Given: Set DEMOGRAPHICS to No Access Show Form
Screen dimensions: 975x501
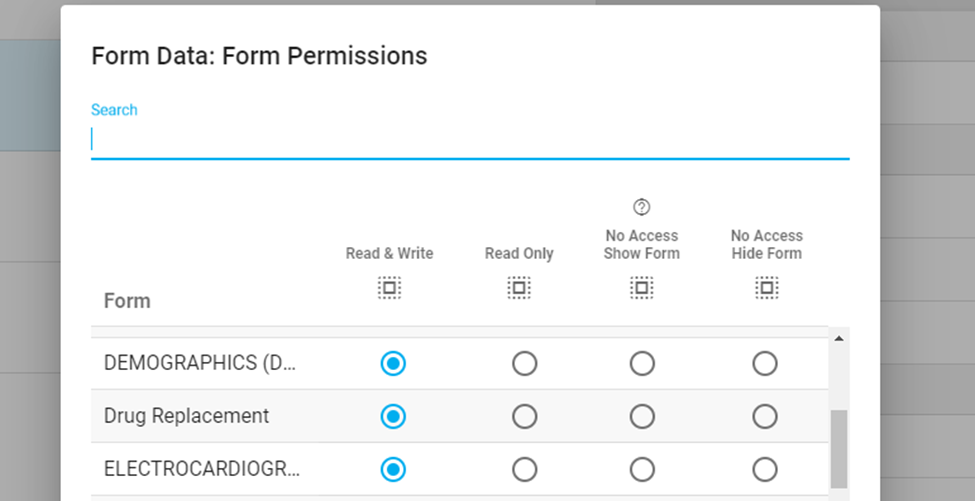Looking at the screenshot, I should pos(642,364).
